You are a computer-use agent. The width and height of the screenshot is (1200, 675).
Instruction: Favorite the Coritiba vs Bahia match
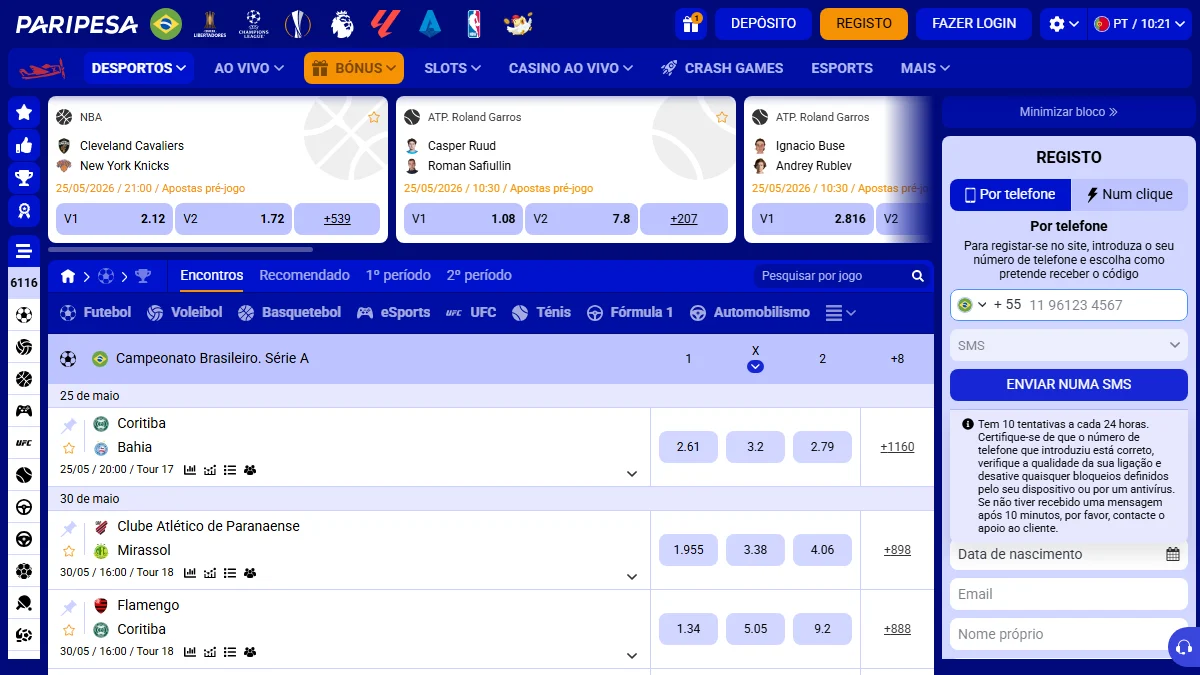69,448
